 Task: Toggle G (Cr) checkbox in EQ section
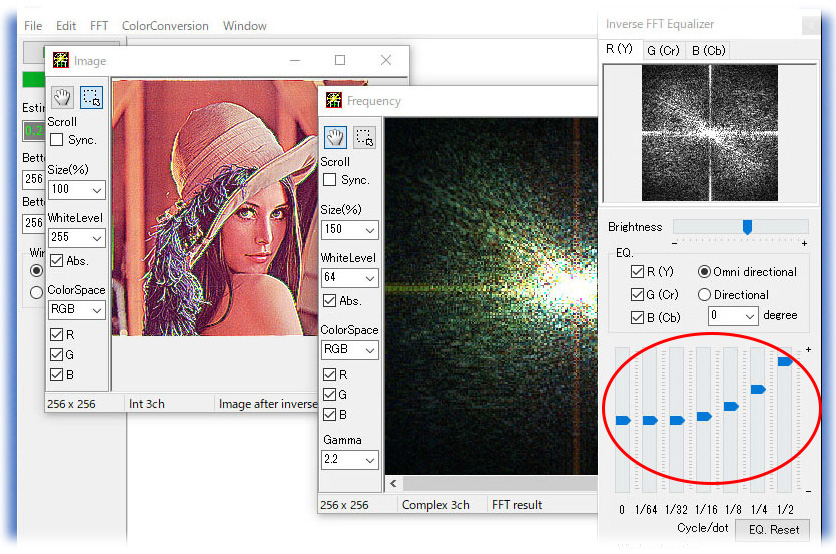tap(637, 294)
